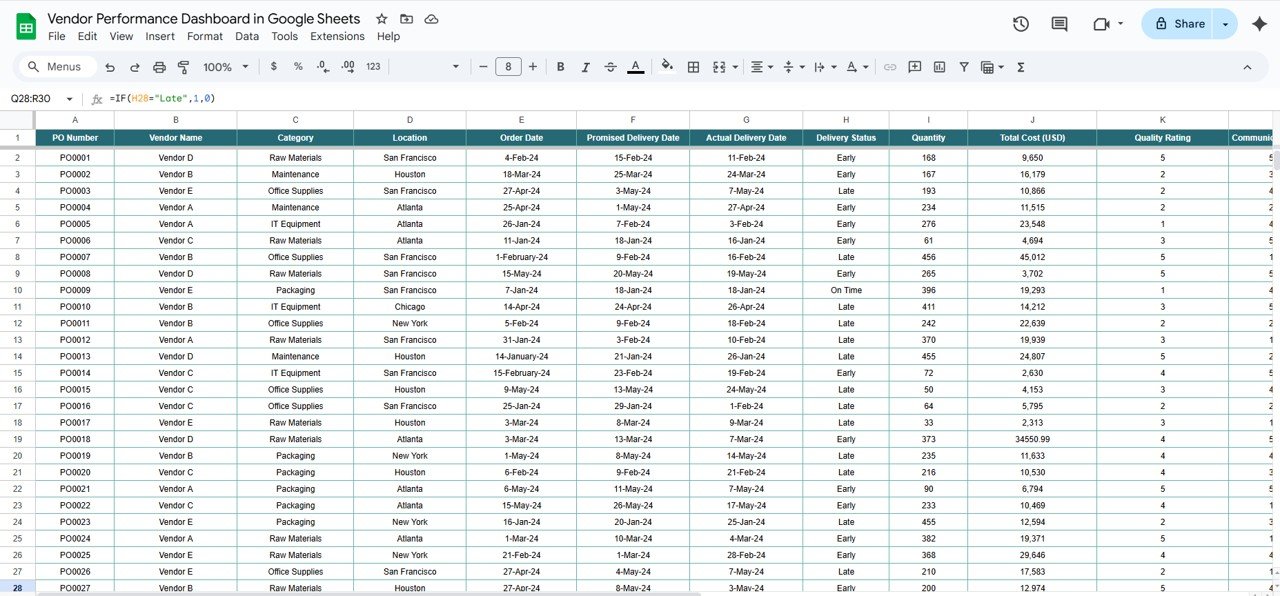Format as currency with dollar icon

[x=274, y=67]
